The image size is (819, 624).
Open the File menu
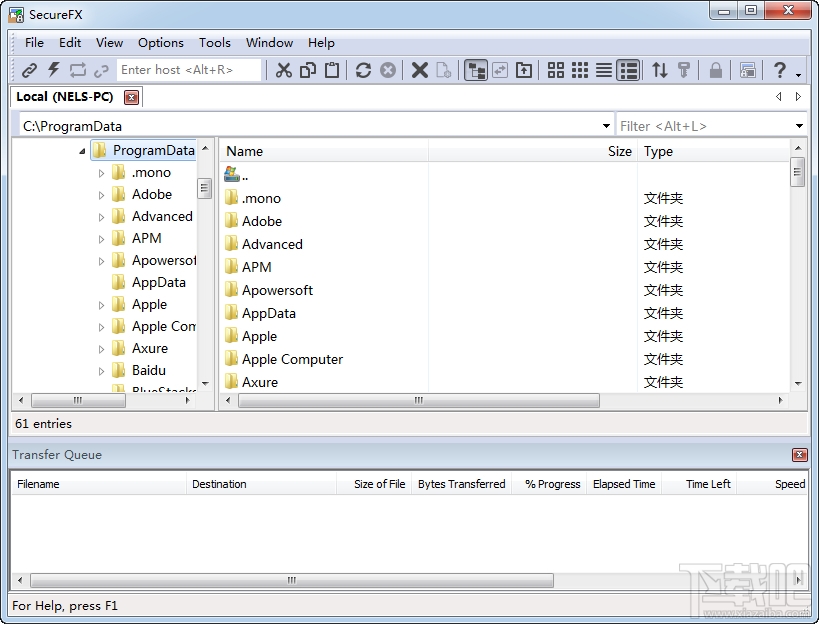point(34,43)
